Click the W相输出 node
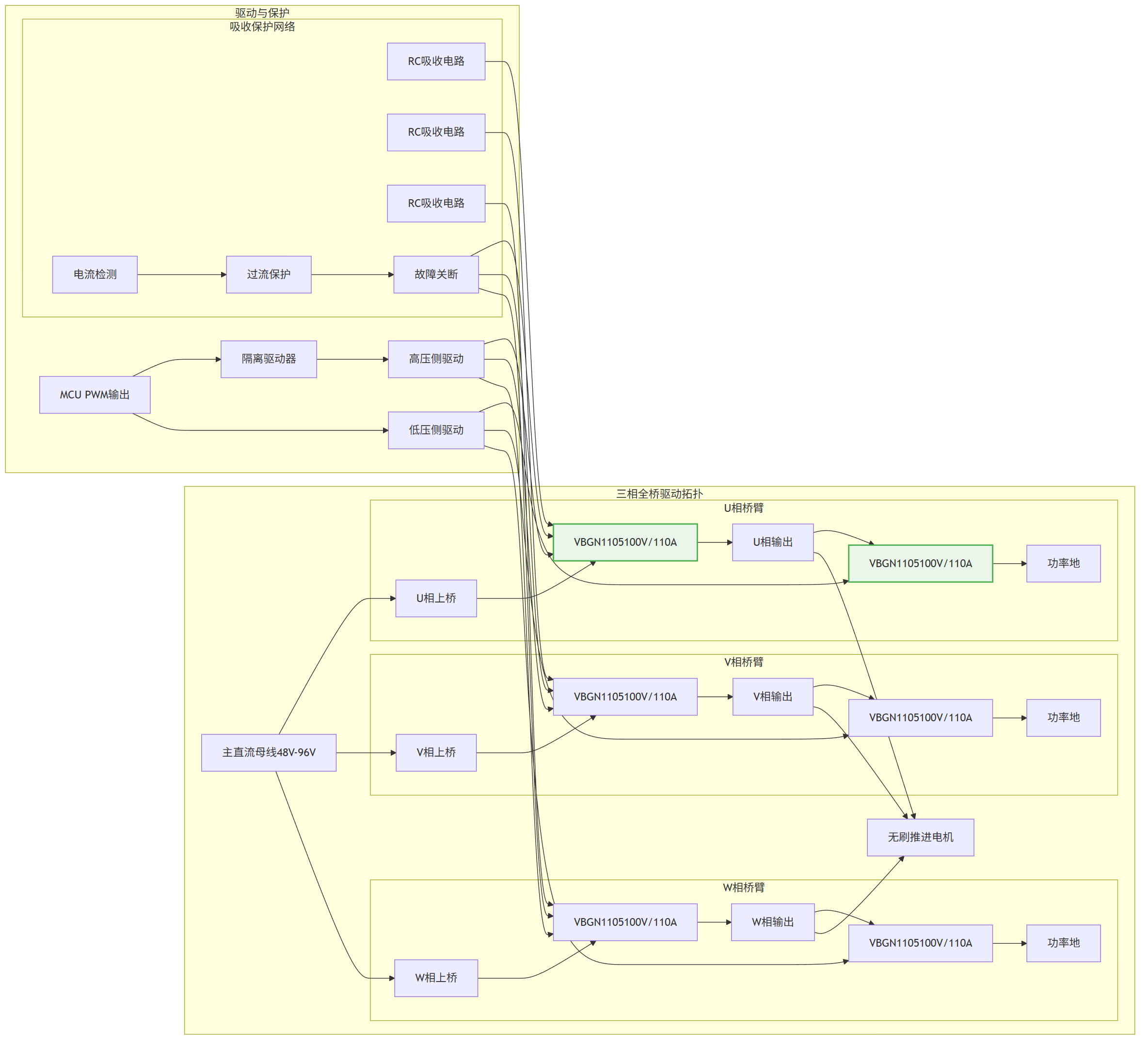 [773, 922]
